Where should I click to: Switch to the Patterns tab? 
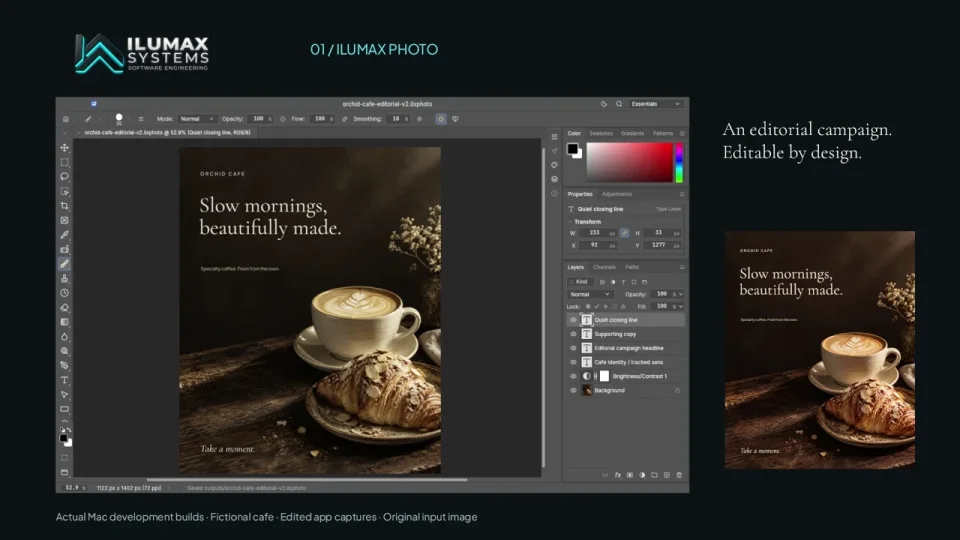(662, 133)
